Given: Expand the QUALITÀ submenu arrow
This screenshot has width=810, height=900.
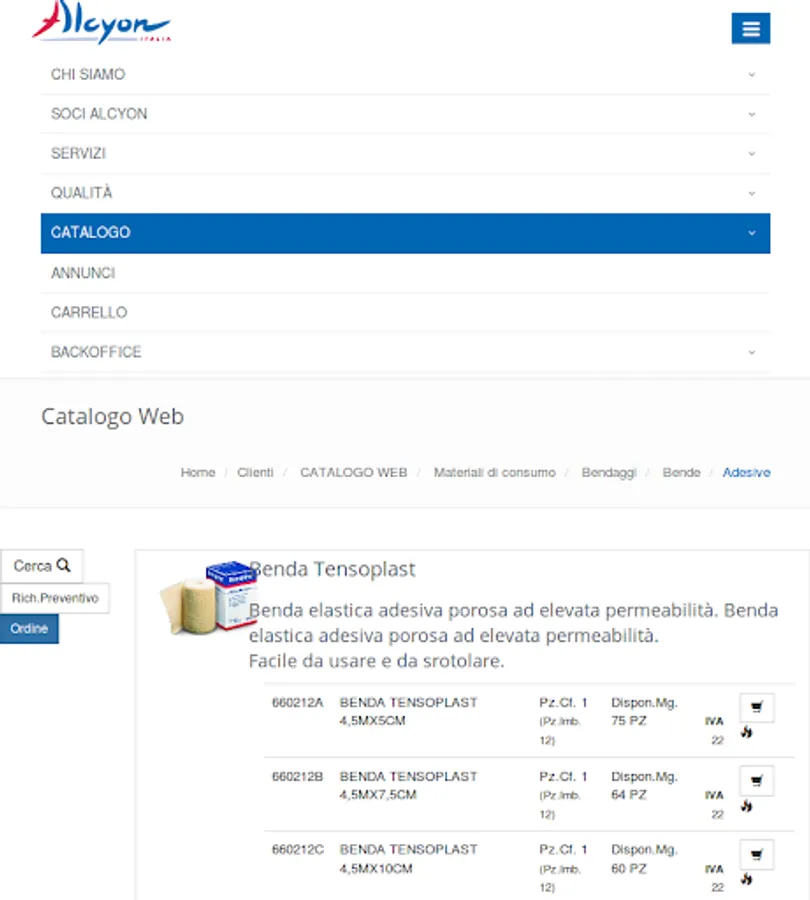Looking at the screenshot, I should (x=751, y=193).
